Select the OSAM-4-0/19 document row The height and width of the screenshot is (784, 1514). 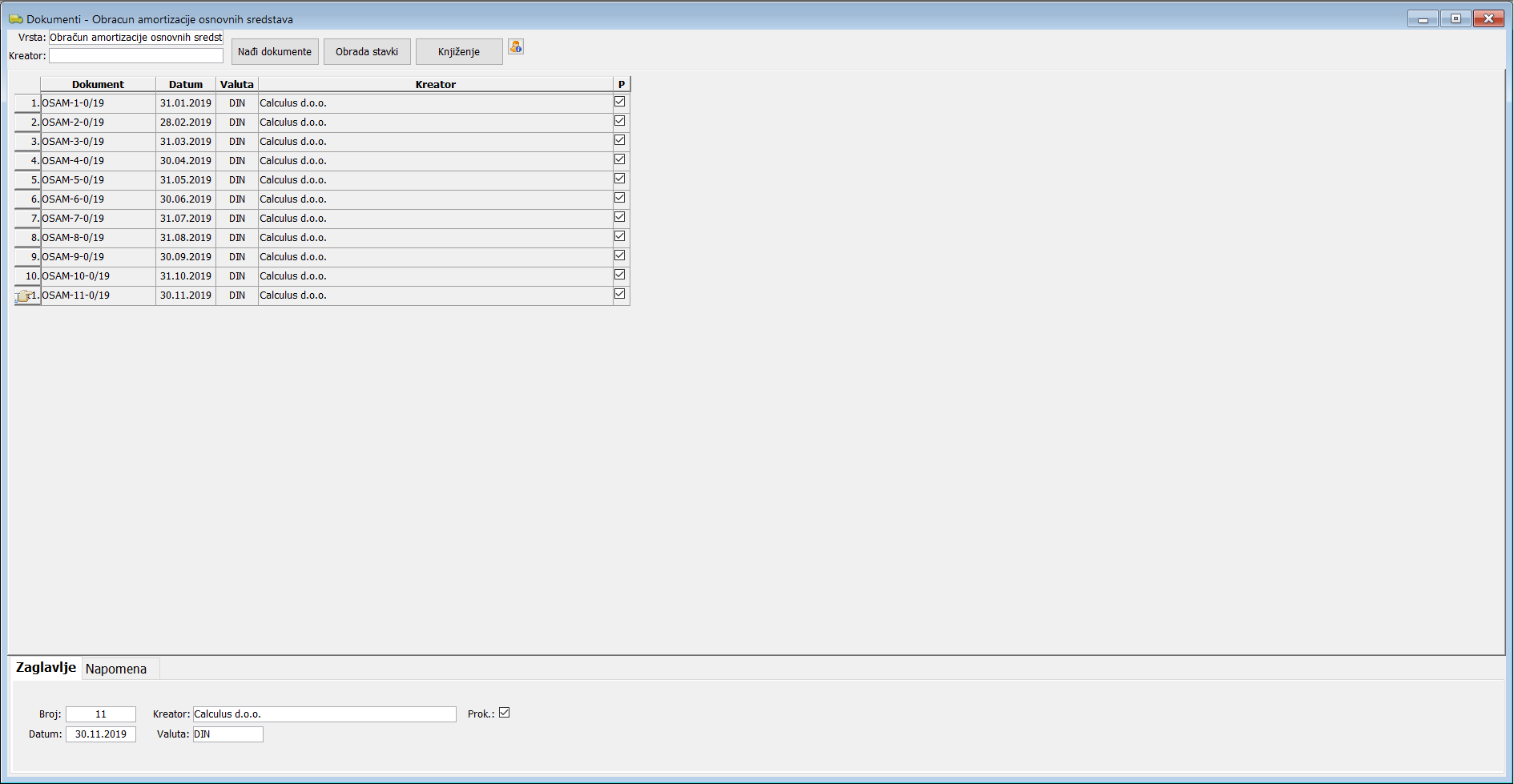[98, 161]
